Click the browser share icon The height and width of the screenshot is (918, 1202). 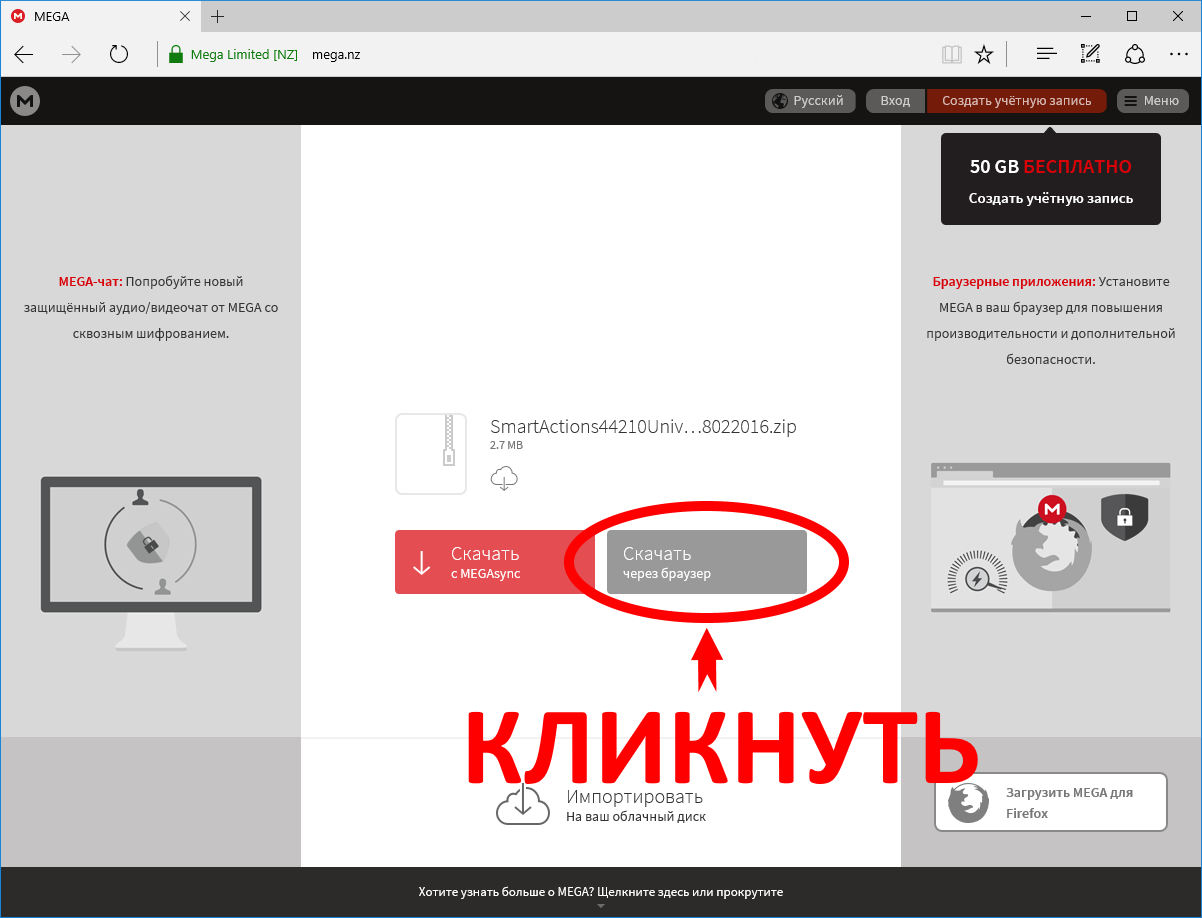click(1134, 54)
